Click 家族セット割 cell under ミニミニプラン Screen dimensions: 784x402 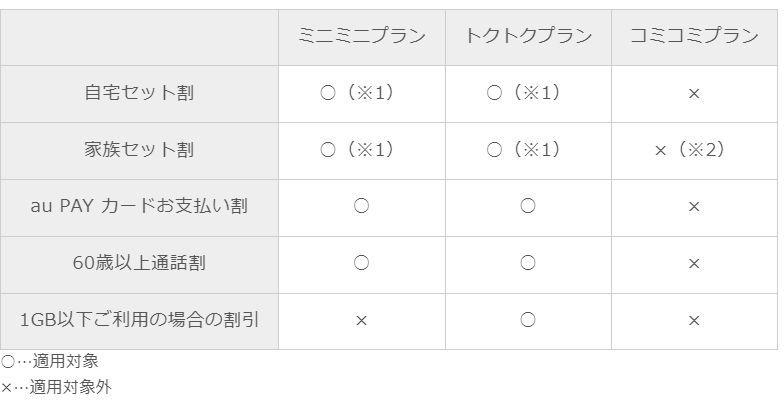(361, 150)
